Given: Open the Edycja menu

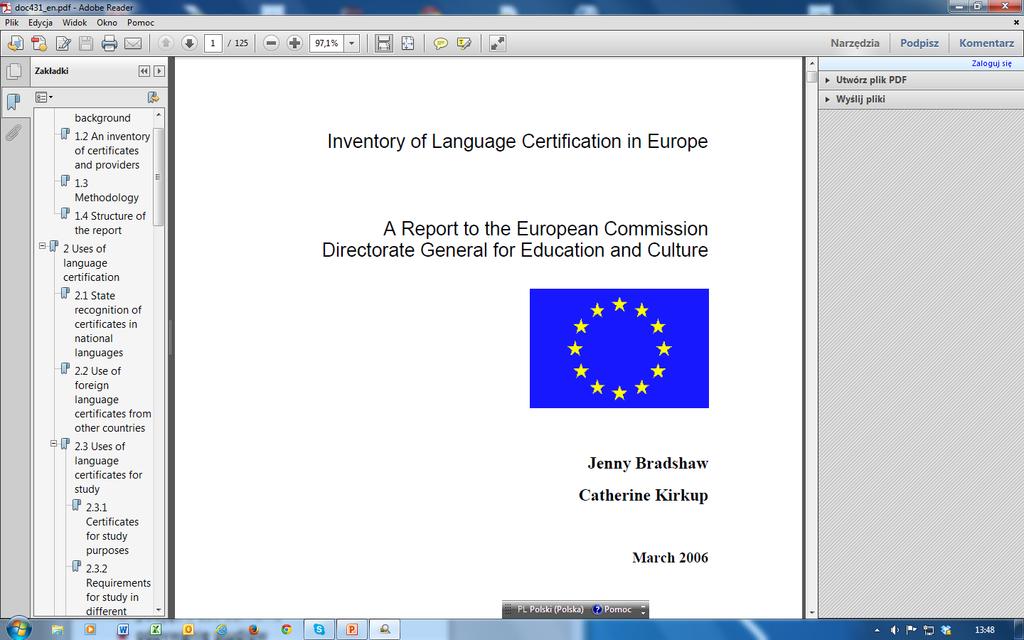Looking at the screenshot, I should click(x=40, y=22).
